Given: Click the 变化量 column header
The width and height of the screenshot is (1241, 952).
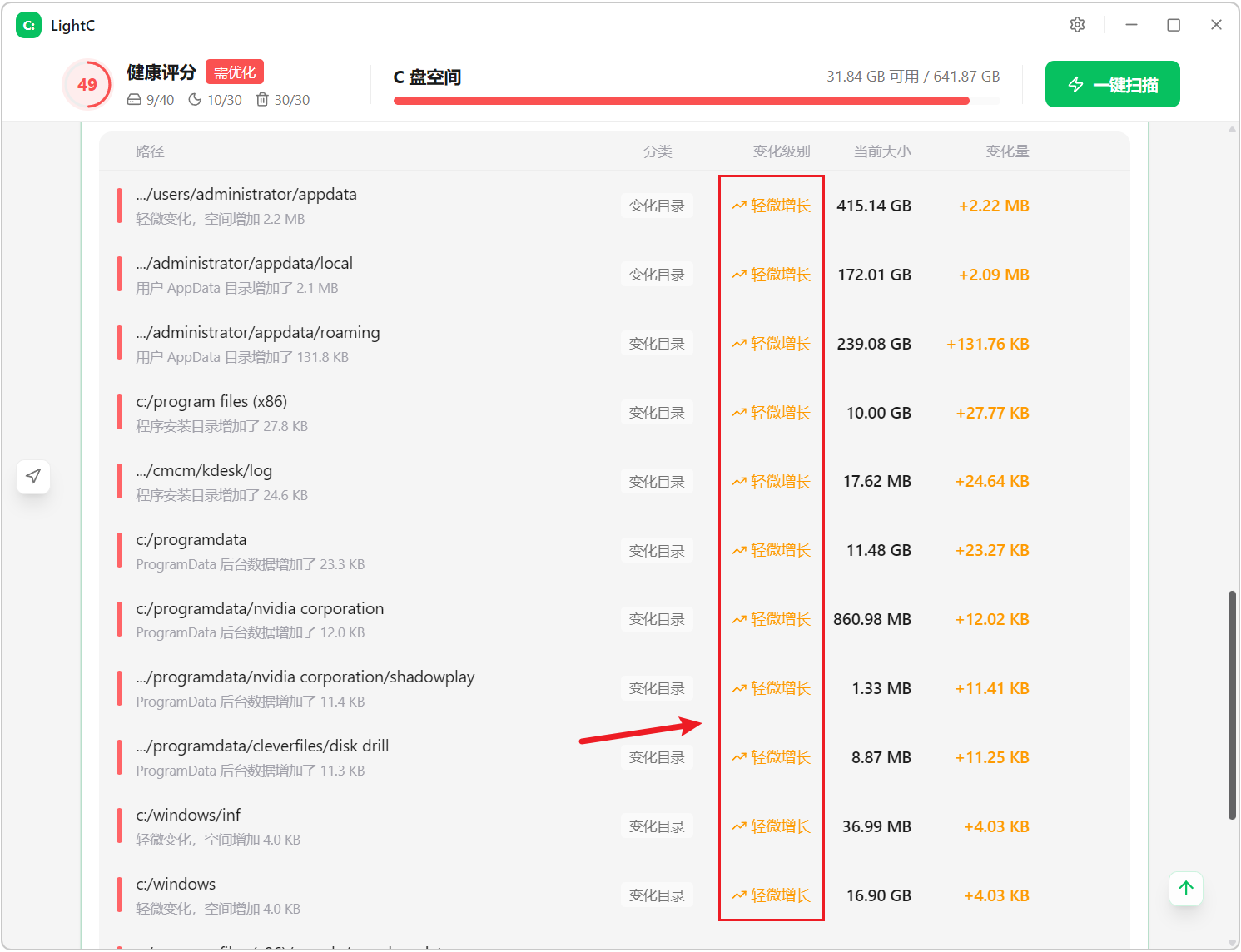Looking at the screenshot, I should (1007, 151).
